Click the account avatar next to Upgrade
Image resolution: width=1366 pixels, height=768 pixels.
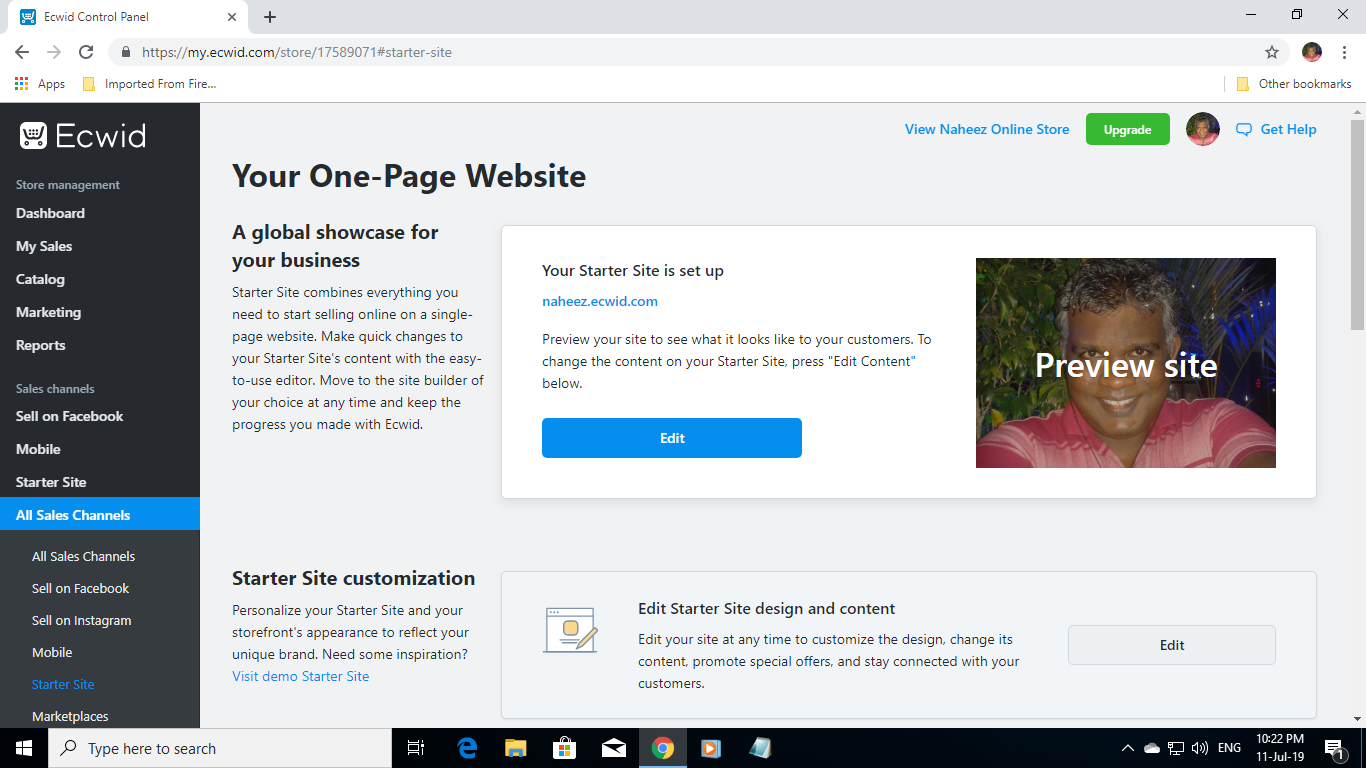click(x=1203, y=129)
